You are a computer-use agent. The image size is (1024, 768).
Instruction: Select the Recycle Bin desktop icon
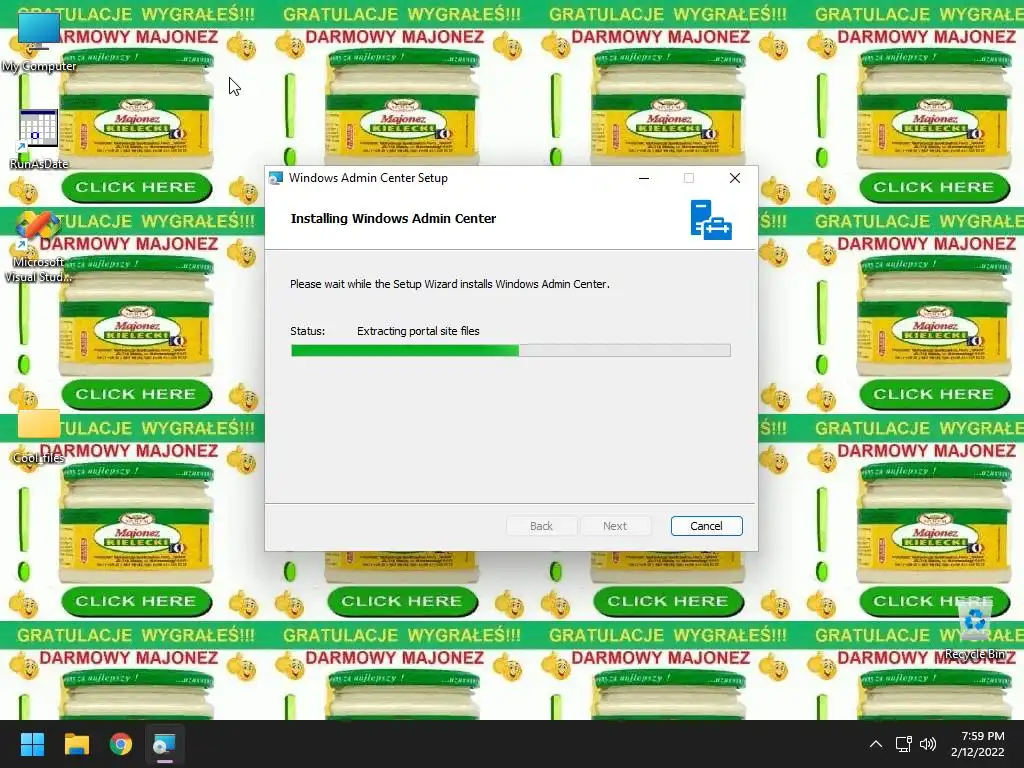(x=975, y=631)
